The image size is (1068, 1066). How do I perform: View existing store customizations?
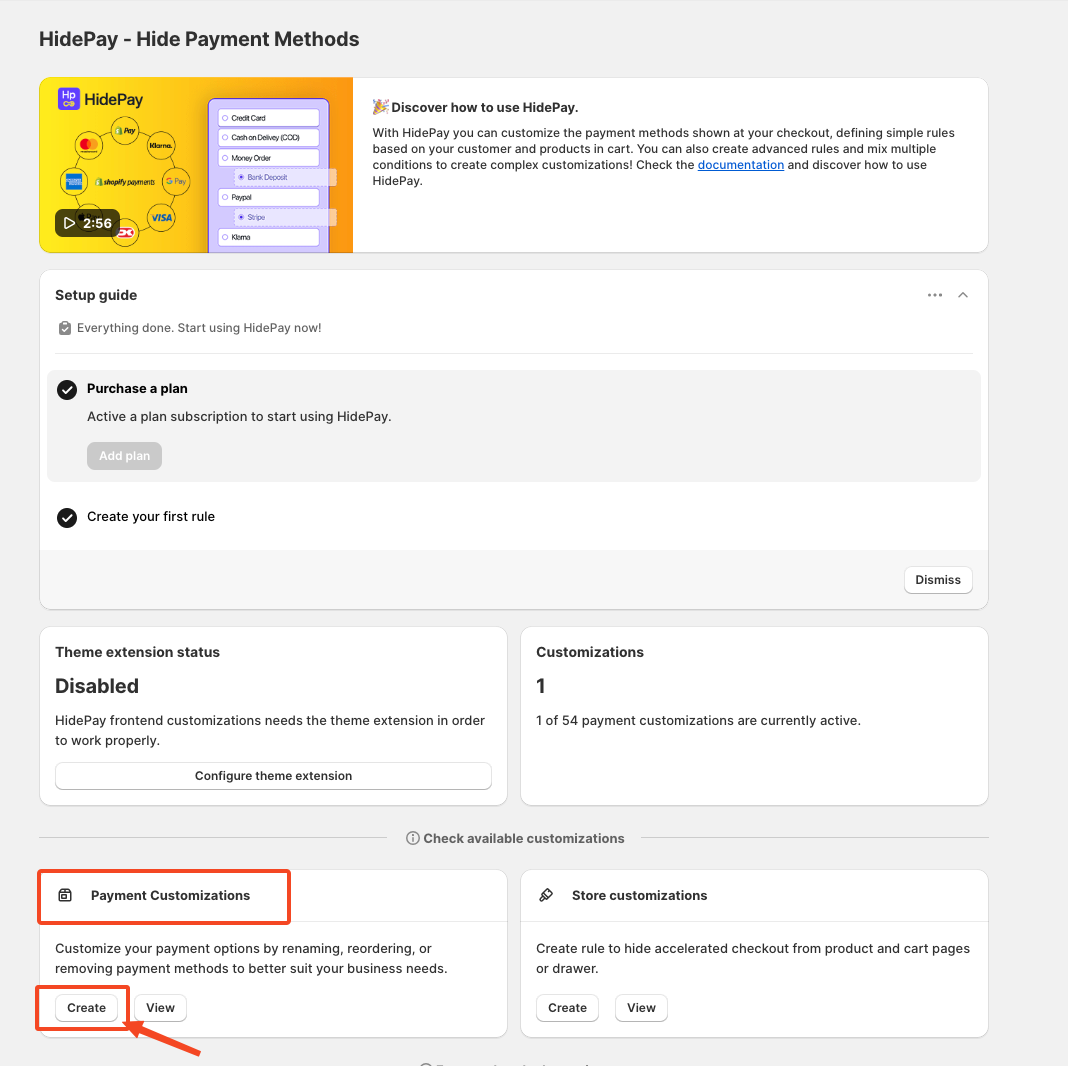642,1007
